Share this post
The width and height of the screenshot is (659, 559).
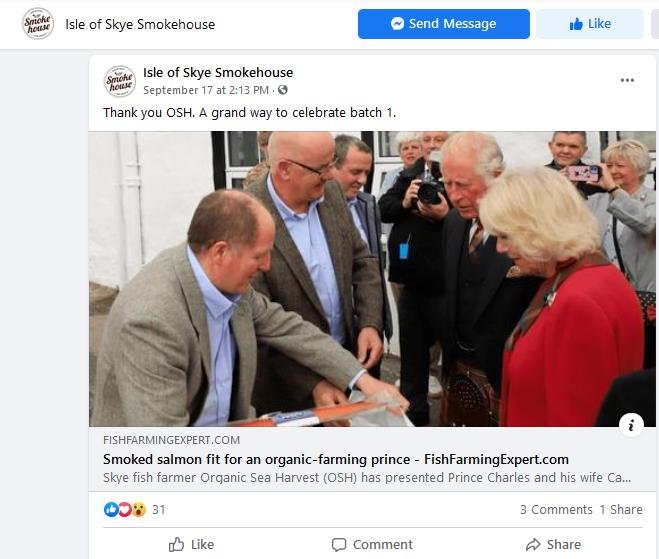point(554,545)
